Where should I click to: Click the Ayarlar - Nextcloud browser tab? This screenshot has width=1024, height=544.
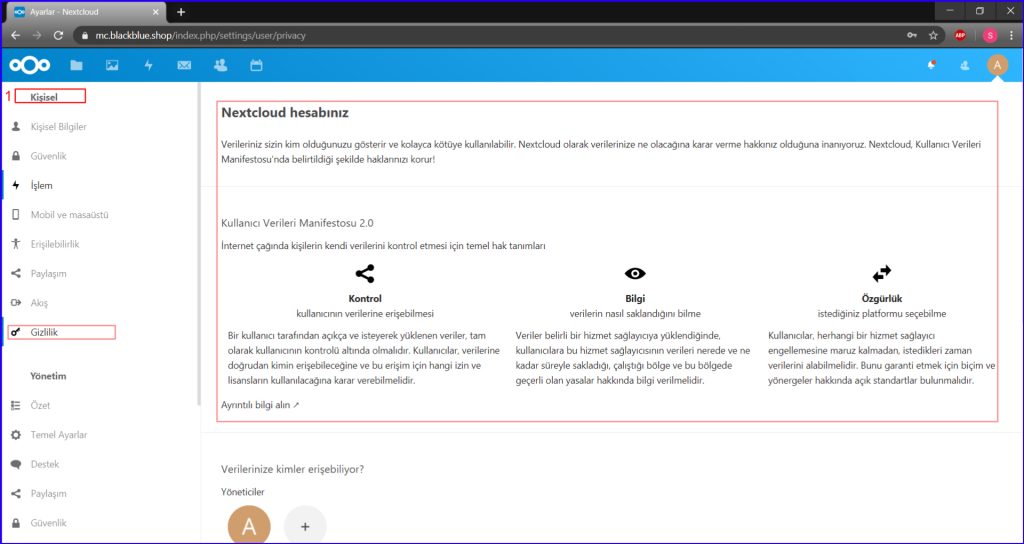coord(84,12)
